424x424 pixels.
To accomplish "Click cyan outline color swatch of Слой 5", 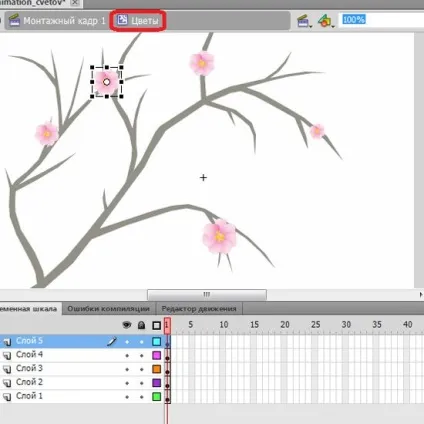I will coord(157,341).
